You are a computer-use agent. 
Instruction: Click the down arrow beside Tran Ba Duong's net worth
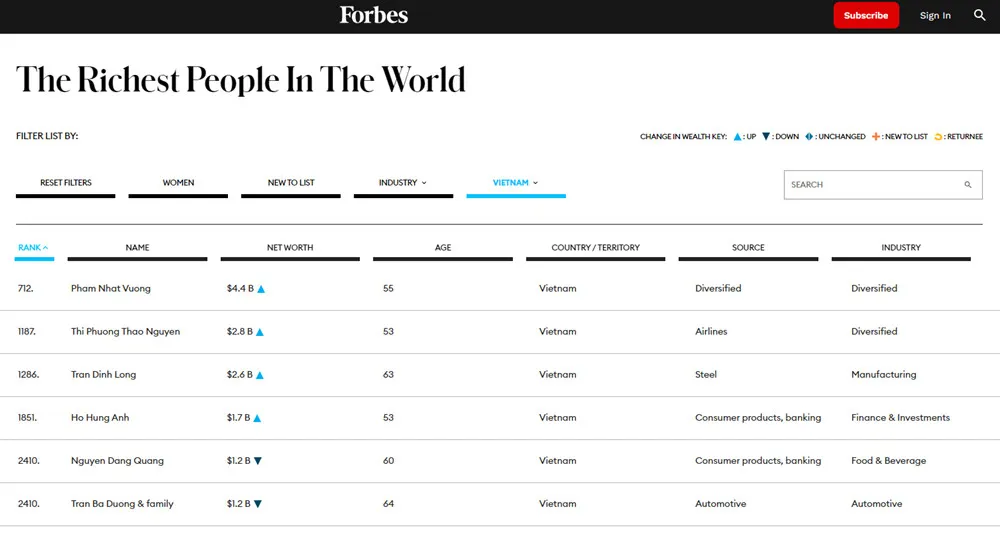click(258, 504)
